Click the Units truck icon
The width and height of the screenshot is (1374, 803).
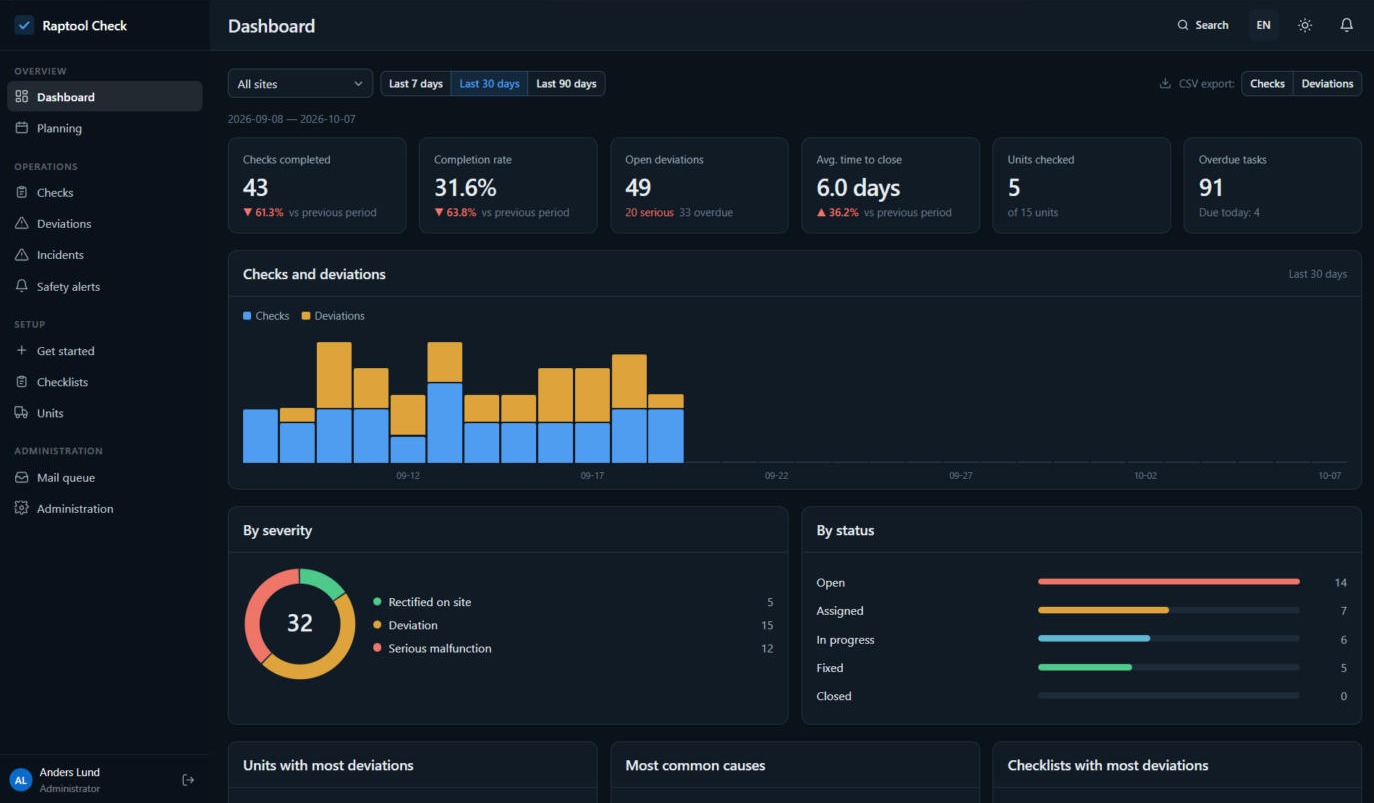[x=22, y=413]
